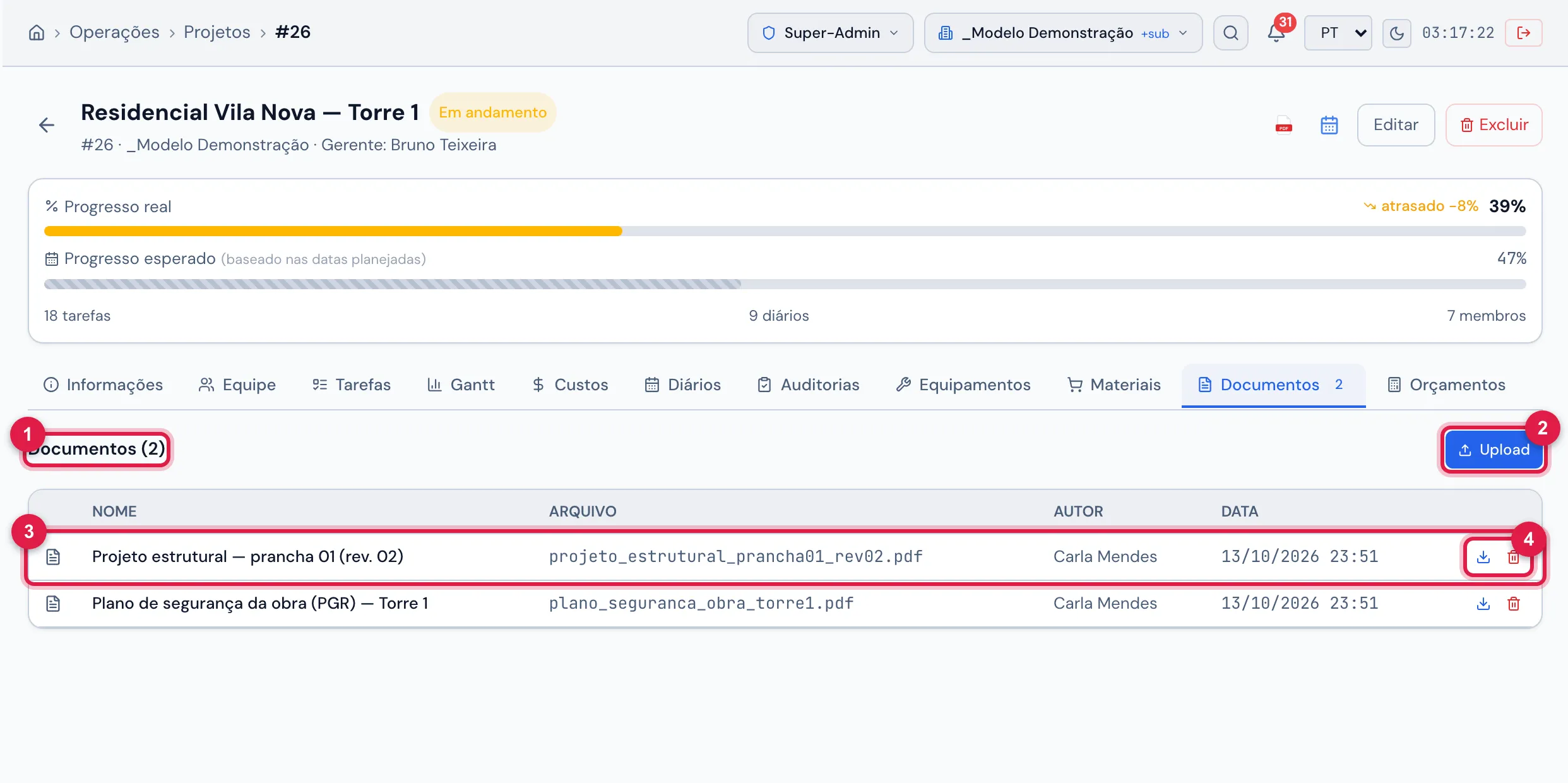
Task: Open the Super-Admin role dropdown
Action: 830,33
